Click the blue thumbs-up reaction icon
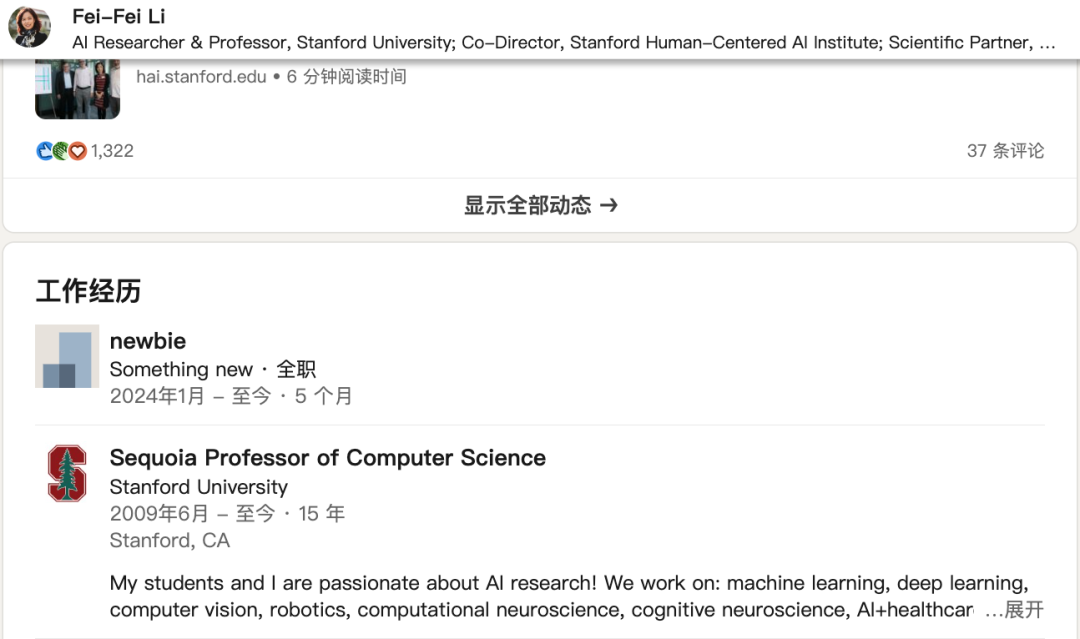This screenshot has height=639, width=1080. [x=44, y=151]
